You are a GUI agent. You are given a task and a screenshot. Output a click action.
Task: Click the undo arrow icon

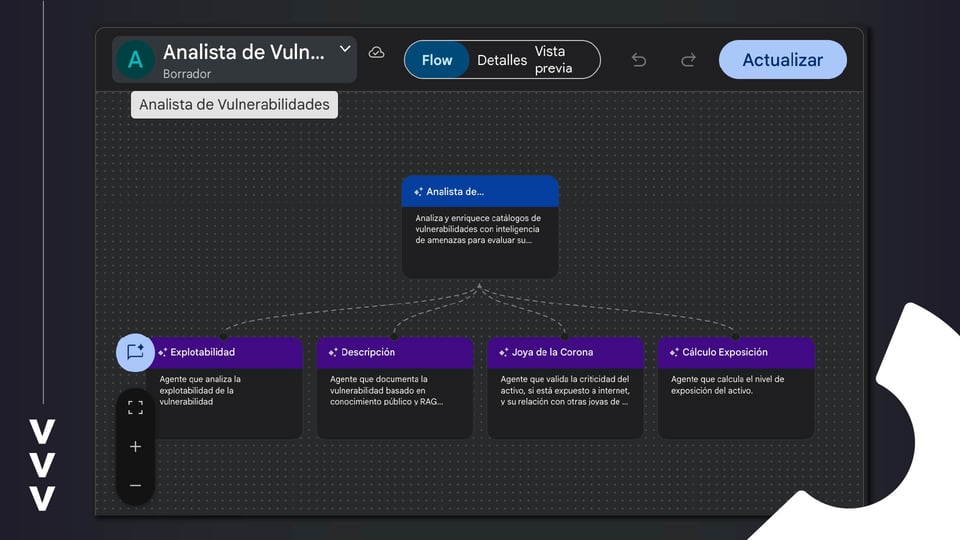(639, 60)
